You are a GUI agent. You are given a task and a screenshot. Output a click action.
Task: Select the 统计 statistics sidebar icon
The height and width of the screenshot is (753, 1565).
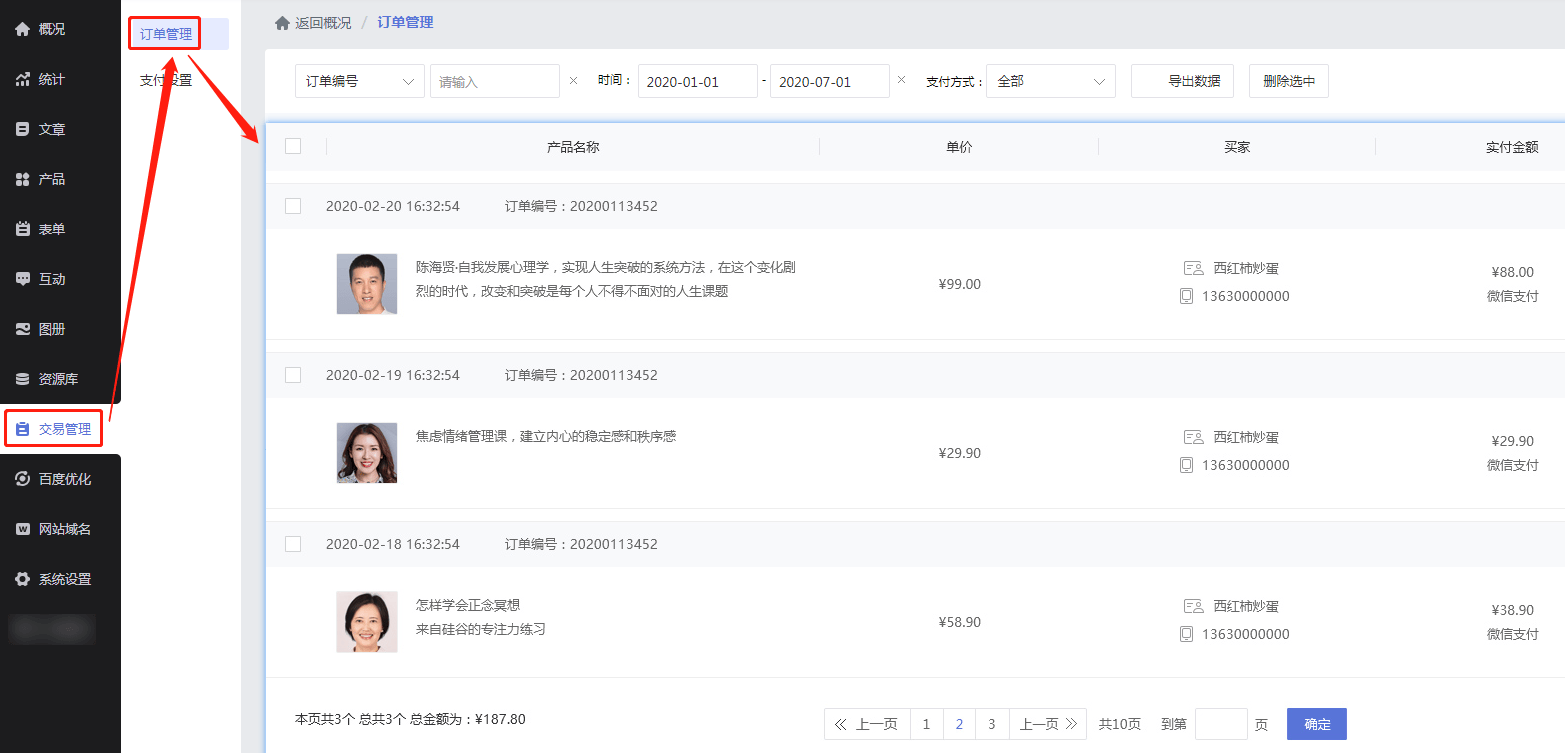pyautogui.click(x=23, y=78)
